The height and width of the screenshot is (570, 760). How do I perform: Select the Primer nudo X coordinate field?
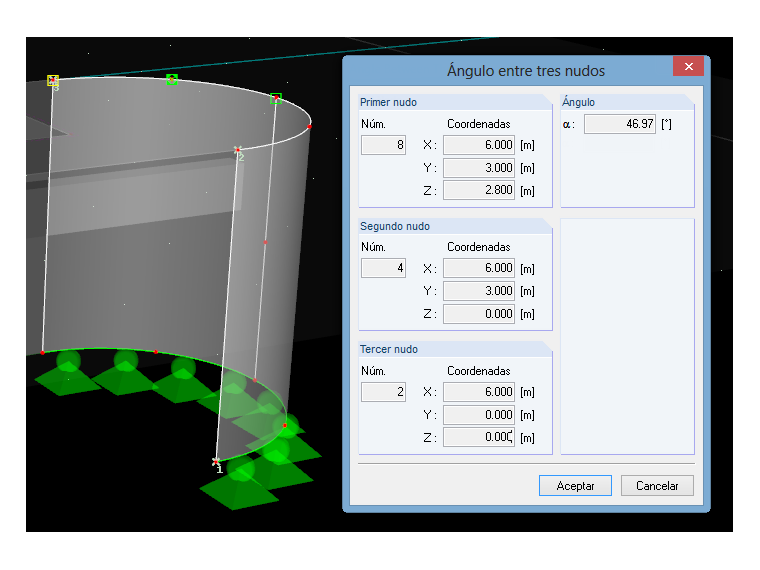478,145
